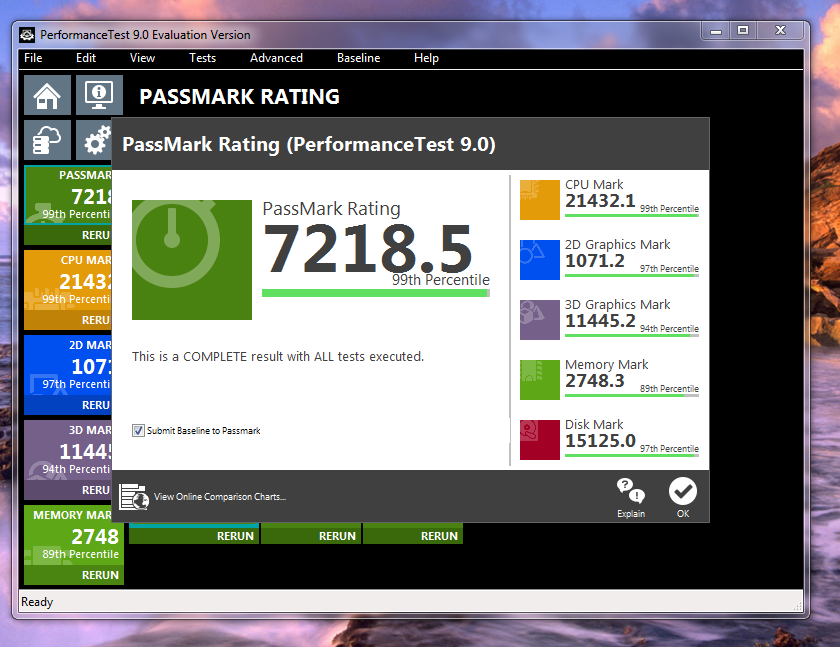Click the PASSMARK RATING page heading

(239, 97)
